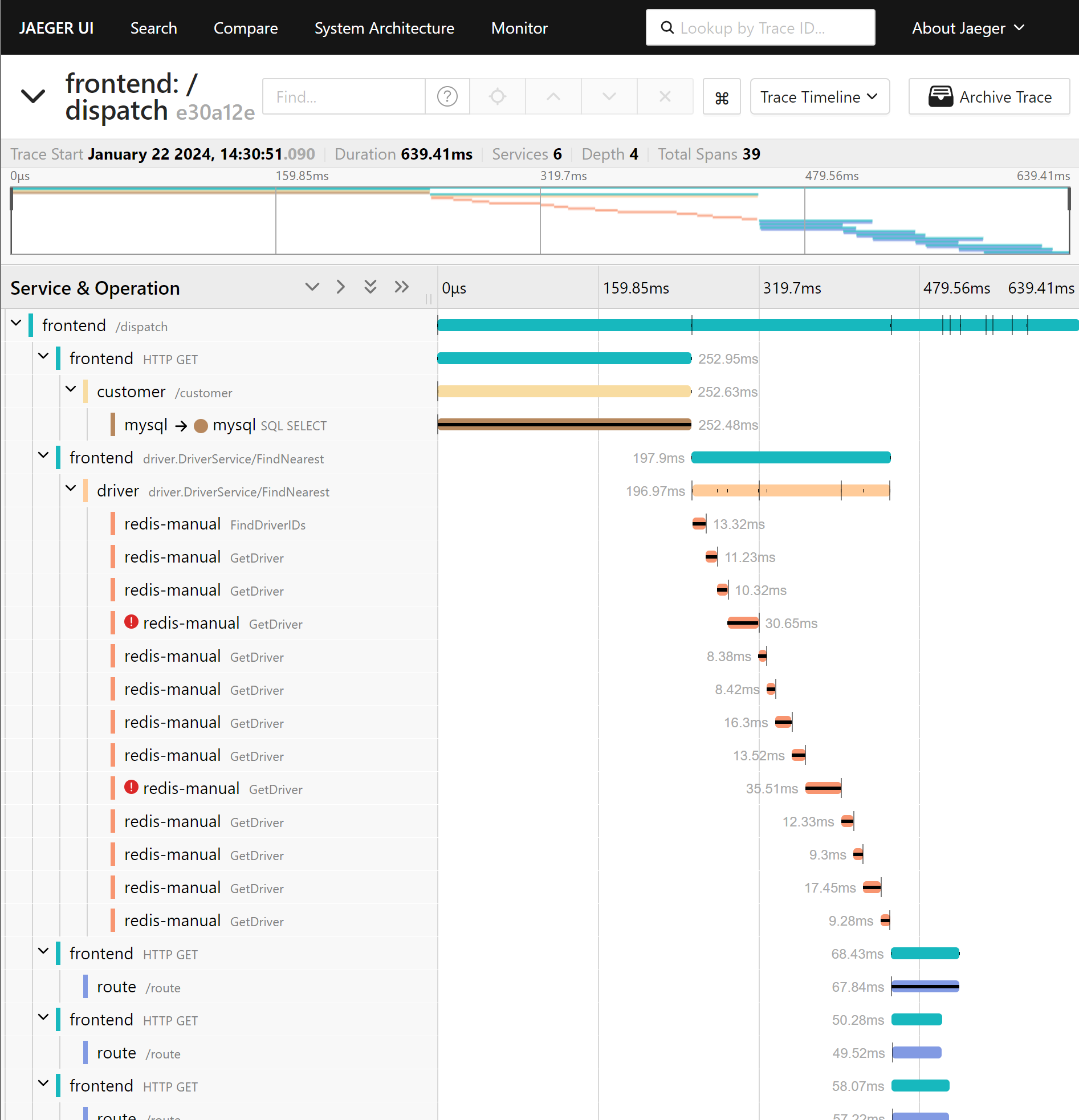Click the previous search result up arrow
The width and height of the screenshot is (1079, 1120).
coord(553,97)
